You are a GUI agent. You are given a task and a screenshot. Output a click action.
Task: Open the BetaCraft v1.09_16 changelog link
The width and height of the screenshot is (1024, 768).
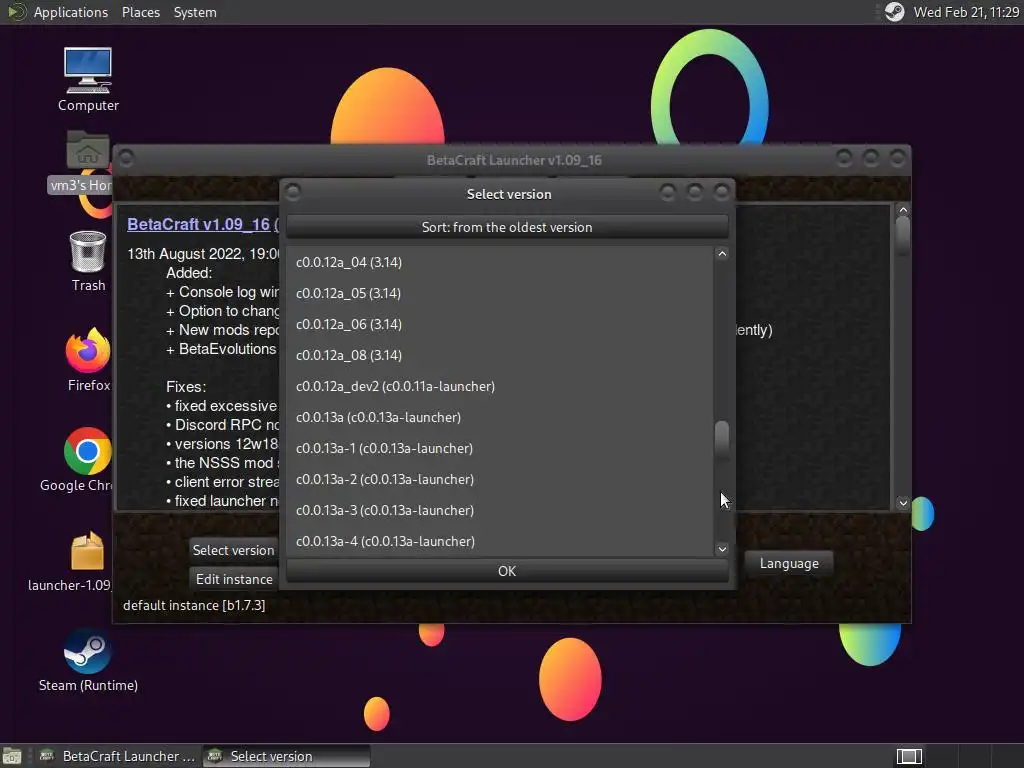(199, 224)
